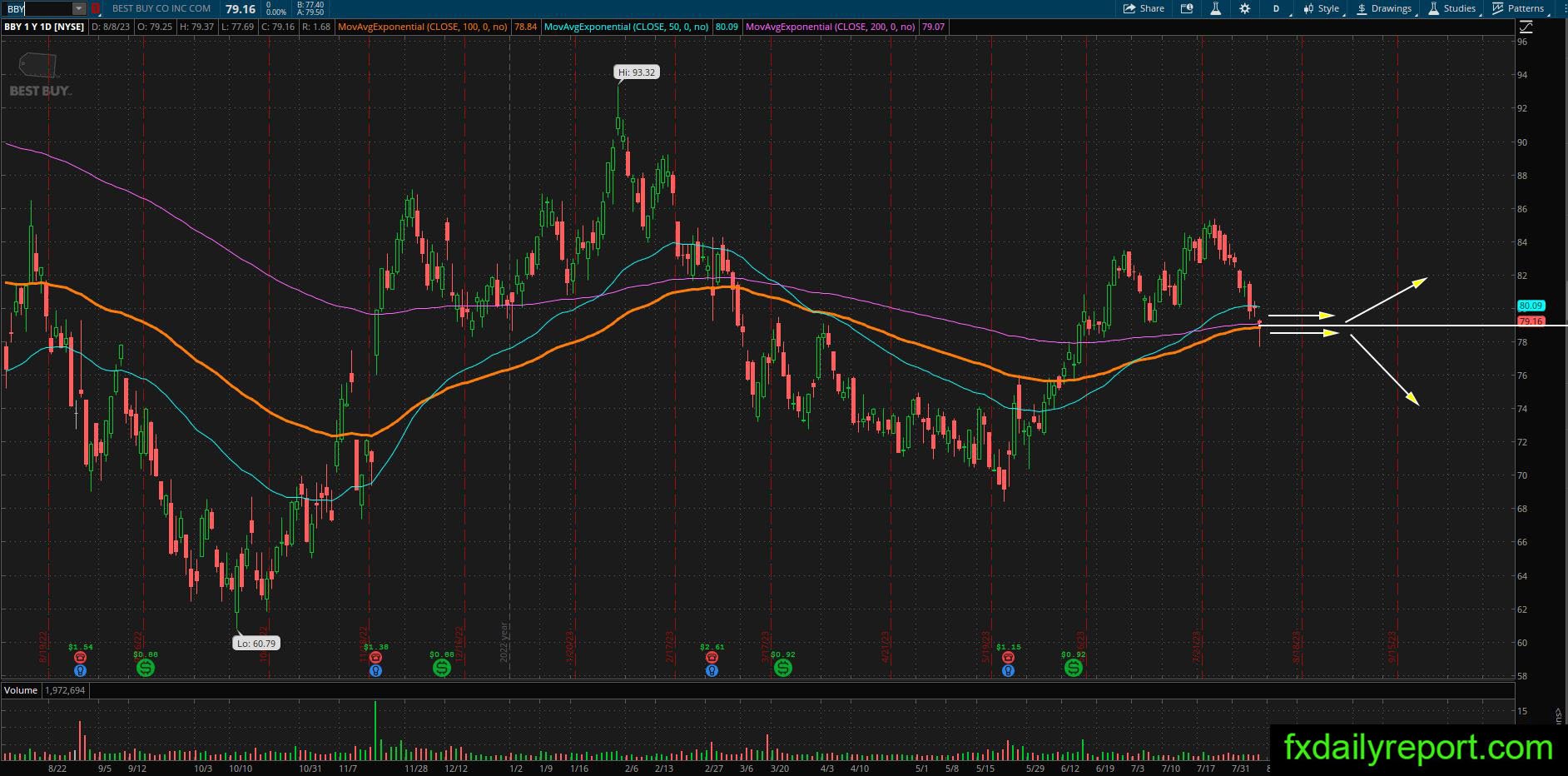The image size is (1568, 776).
Task: Click the last price 79.16 in top bar
Action: (241, 8)
